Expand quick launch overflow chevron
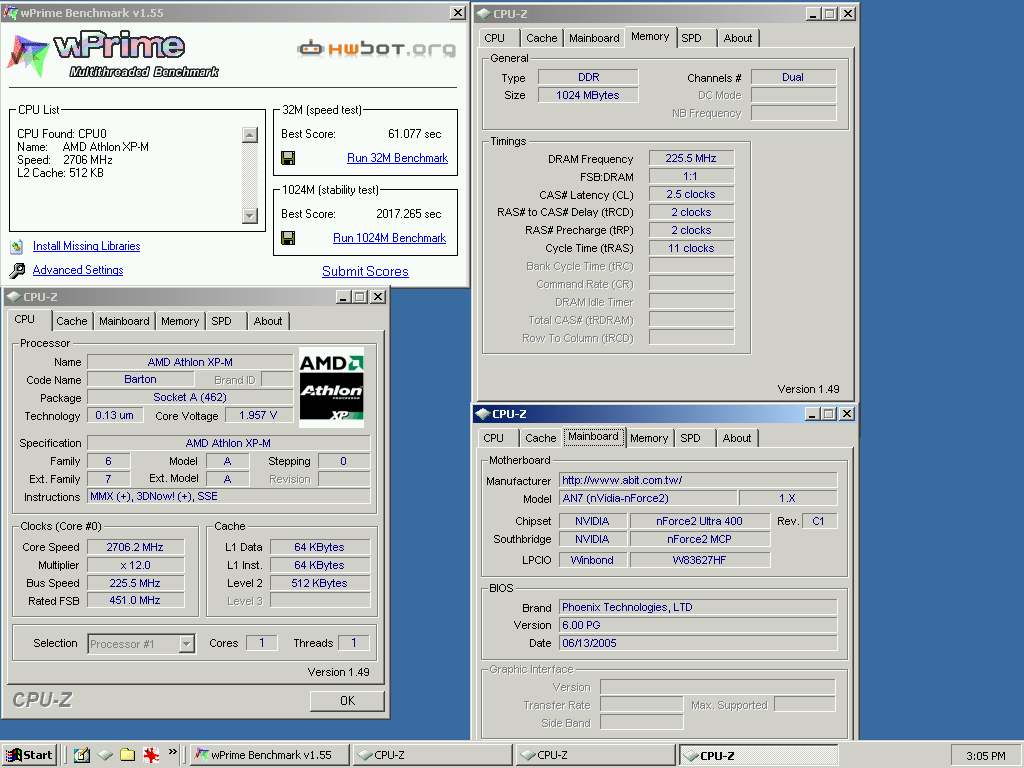The height and width of the screenshot is (768, 1024). click(172, 752)
